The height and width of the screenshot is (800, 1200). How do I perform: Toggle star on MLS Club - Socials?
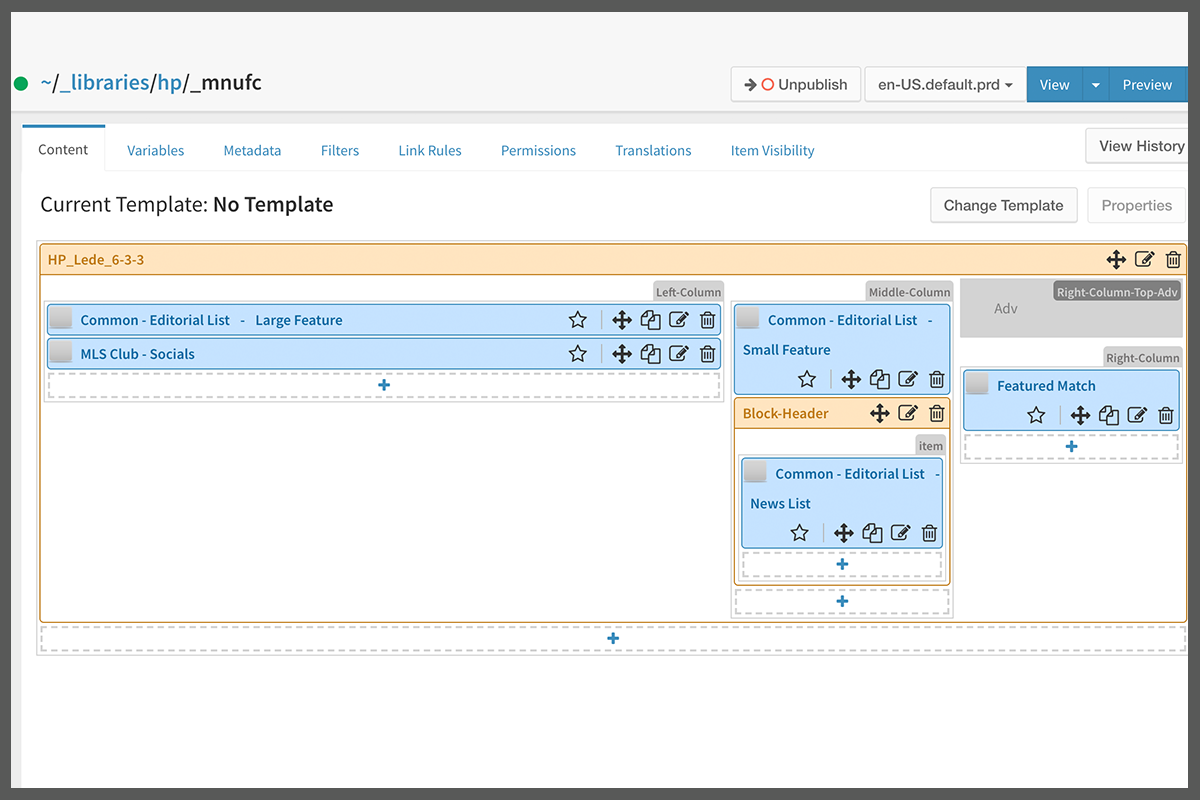coord(577,354)
